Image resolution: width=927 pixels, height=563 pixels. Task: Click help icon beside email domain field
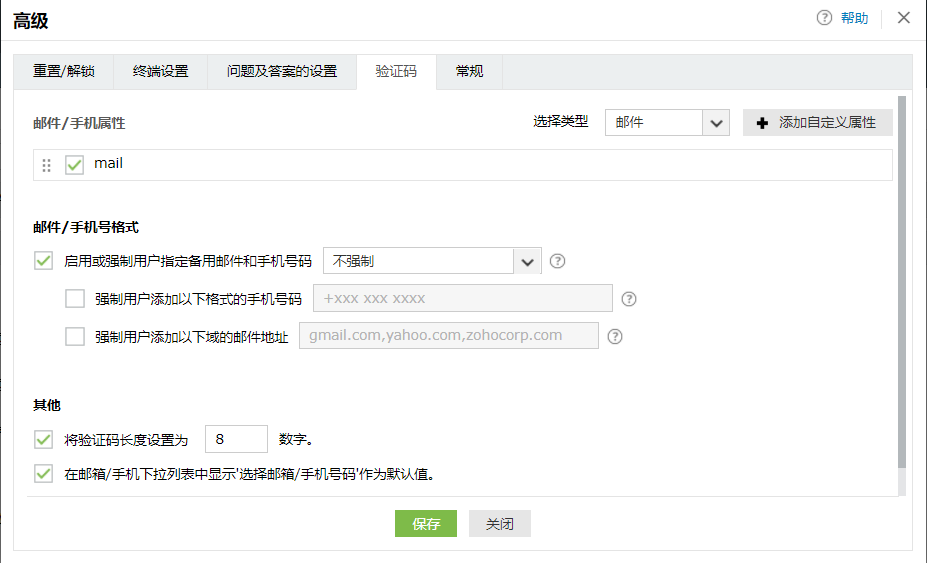point(615,336)
